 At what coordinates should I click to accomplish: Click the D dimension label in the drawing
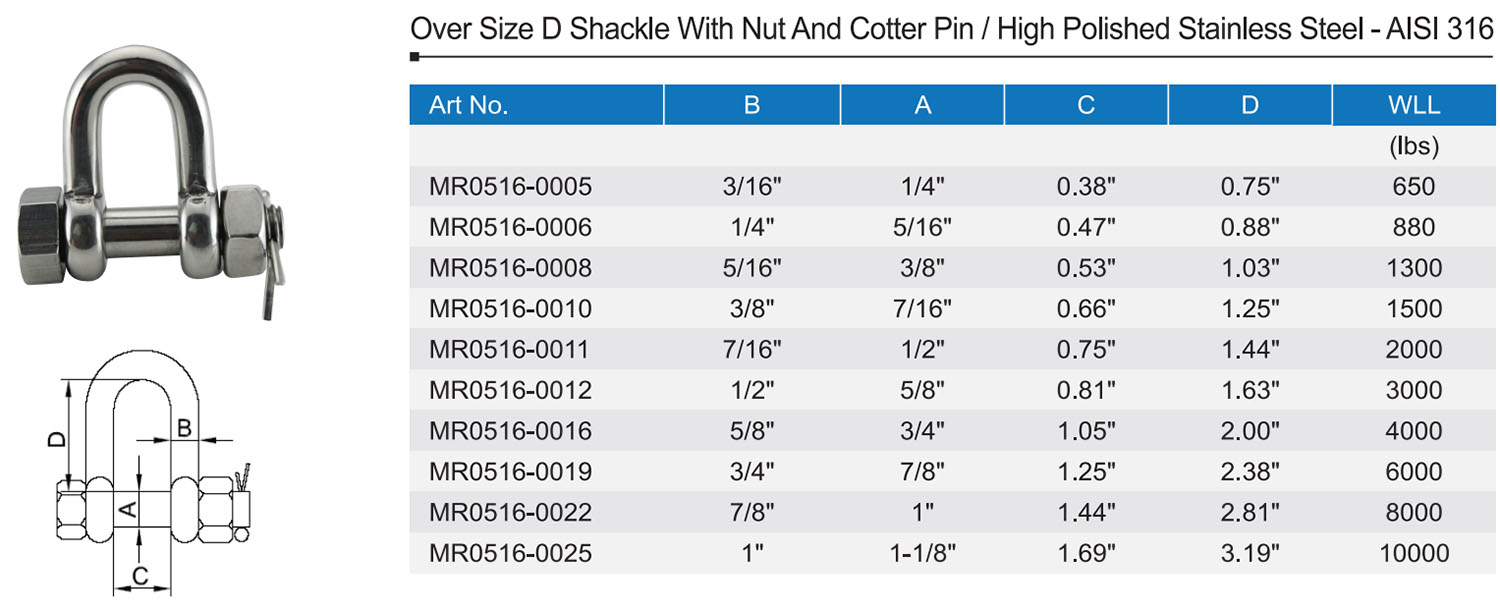tap(58, 437)
